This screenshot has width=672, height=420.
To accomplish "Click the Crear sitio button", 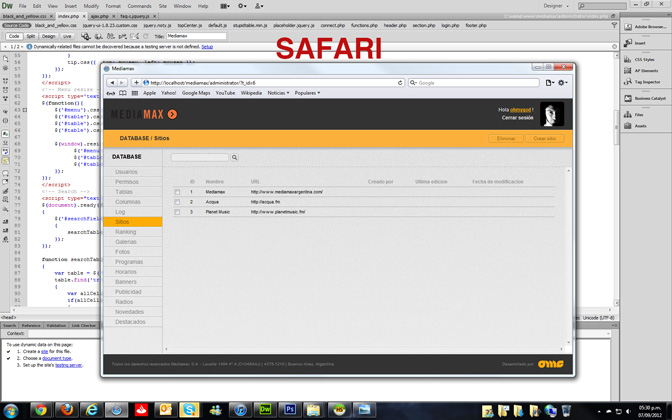I will (x=545, y=138).
